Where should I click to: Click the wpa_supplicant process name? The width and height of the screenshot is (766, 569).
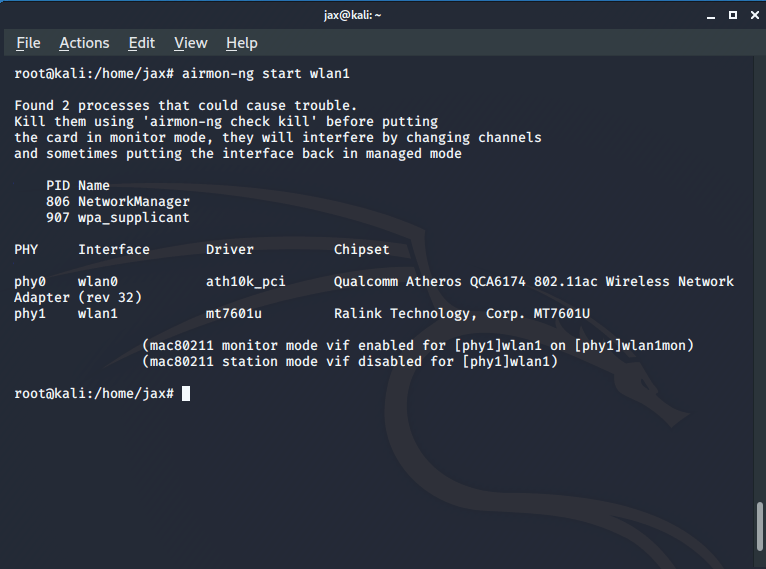point(133,218)
